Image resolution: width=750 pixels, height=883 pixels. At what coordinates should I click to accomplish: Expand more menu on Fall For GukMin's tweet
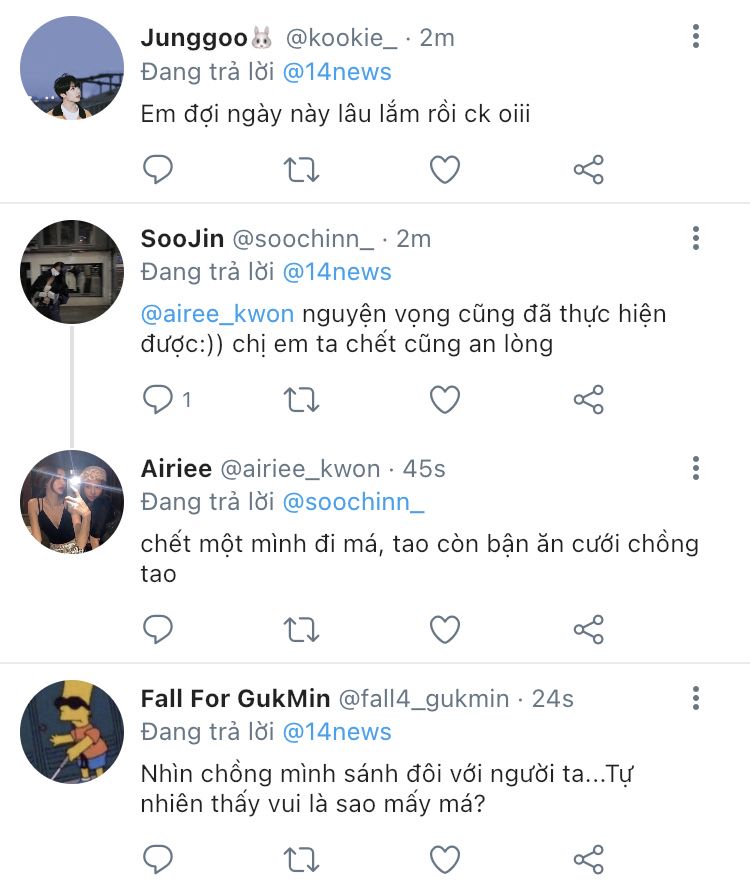coord(696,698)
